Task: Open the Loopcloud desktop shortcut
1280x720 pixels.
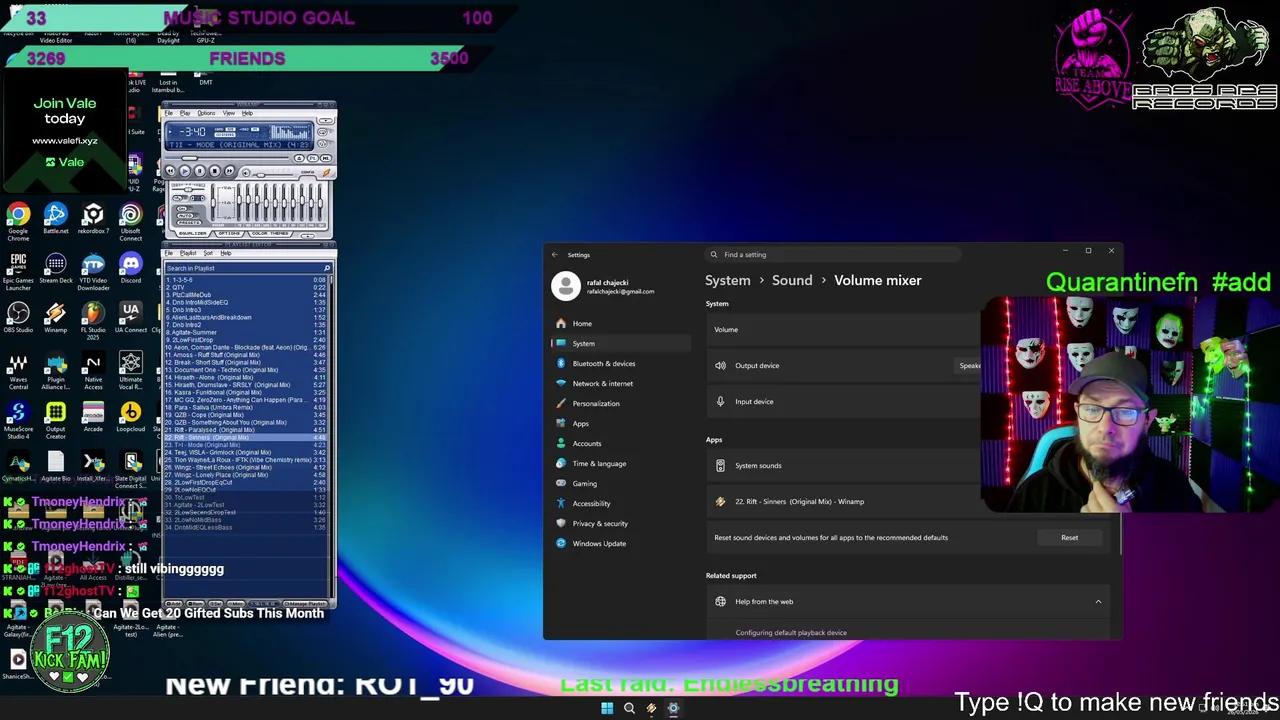Action: point(131,418)
